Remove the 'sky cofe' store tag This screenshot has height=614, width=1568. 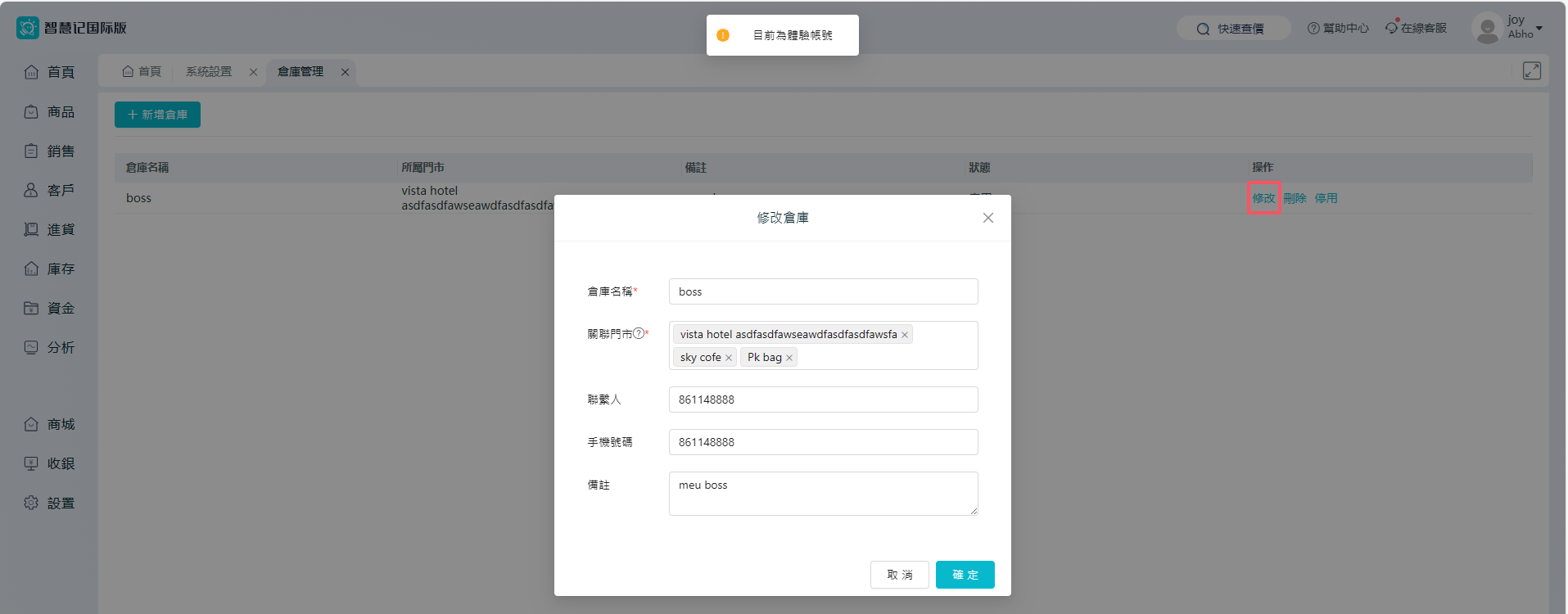(x=729, y=358)
